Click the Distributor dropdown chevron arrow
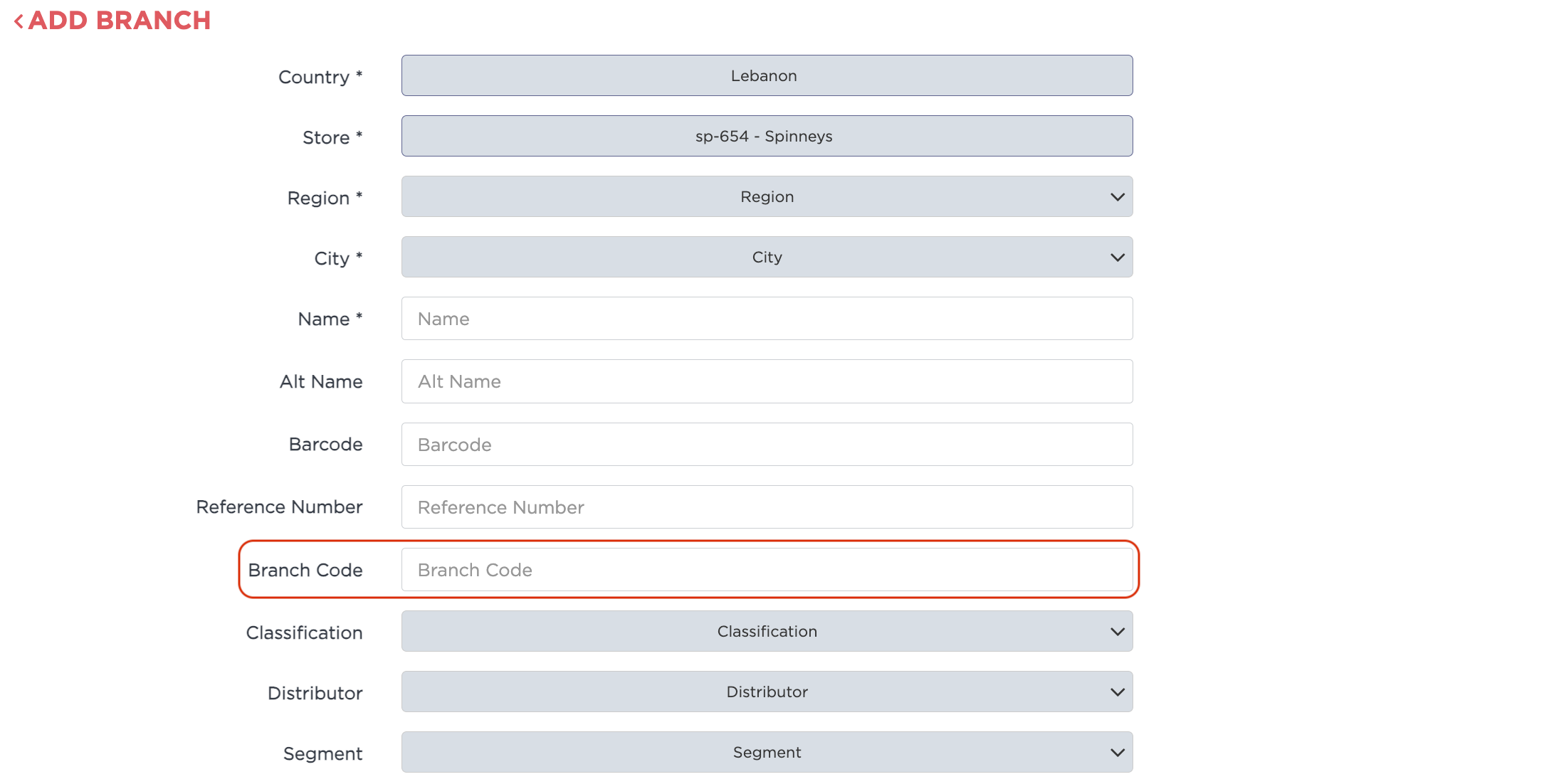This screenshot has height=784, width=1544. click(1117, 692)
